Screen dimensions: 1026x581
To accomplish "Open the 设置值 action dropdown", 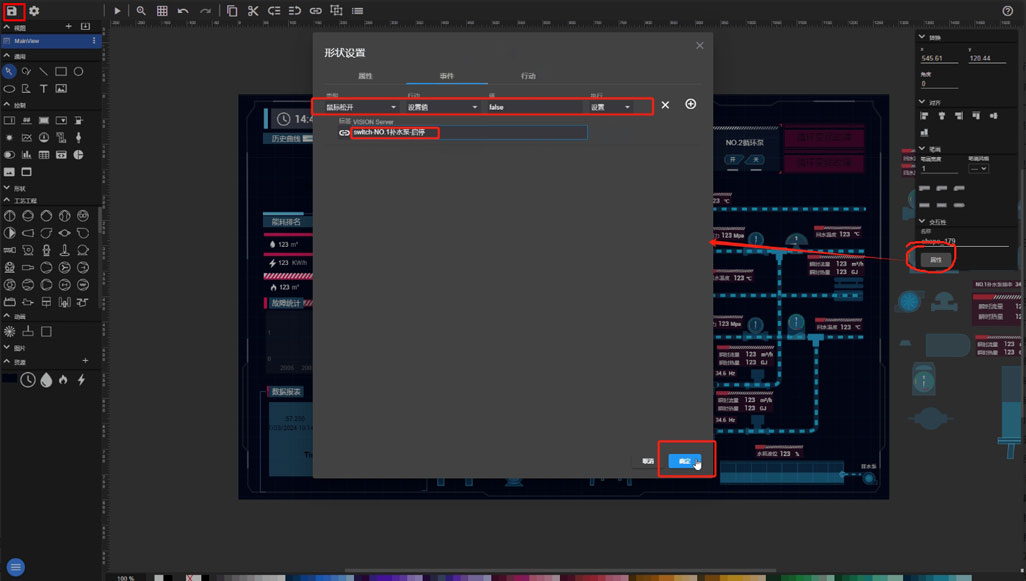I will [442, 107].
